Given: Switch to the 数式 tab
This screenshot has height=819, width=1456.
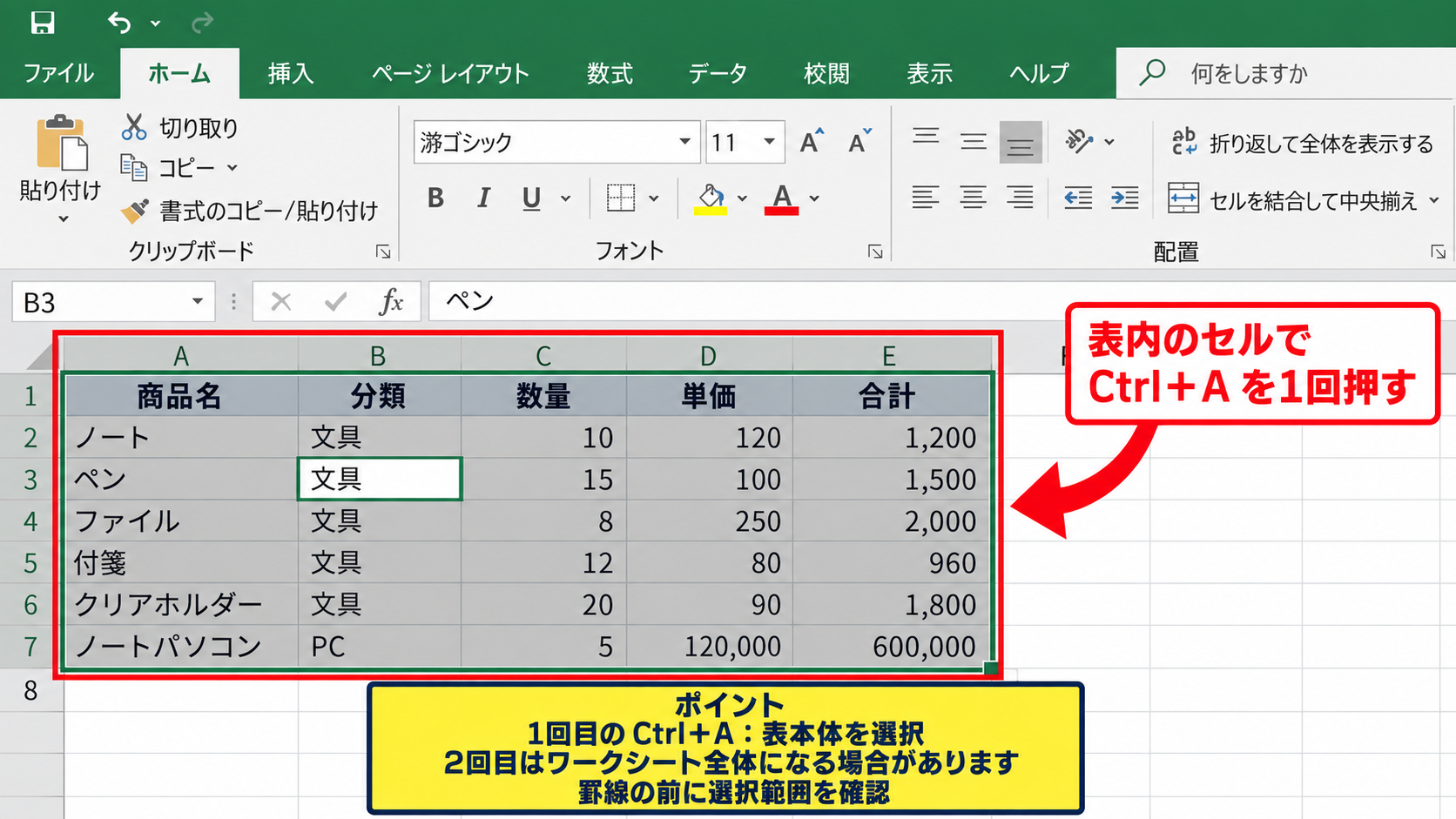Looking at the screenshot, I should pos(609,73).
